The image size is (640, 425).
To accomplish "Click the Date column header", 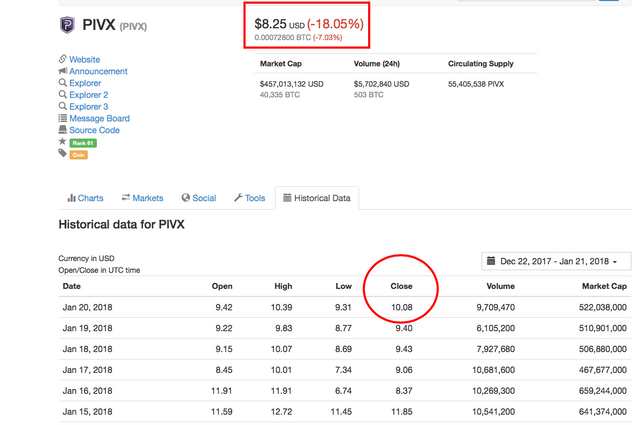I will (x=71, y=286).
